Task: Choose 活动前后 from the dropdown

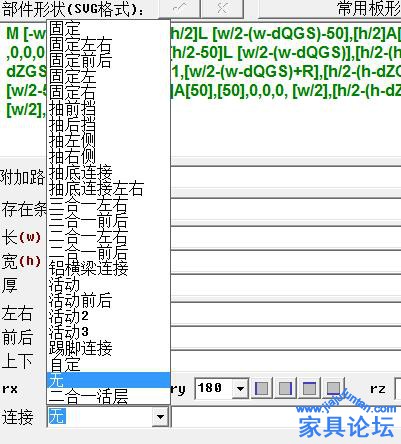Action: (108, 300)
